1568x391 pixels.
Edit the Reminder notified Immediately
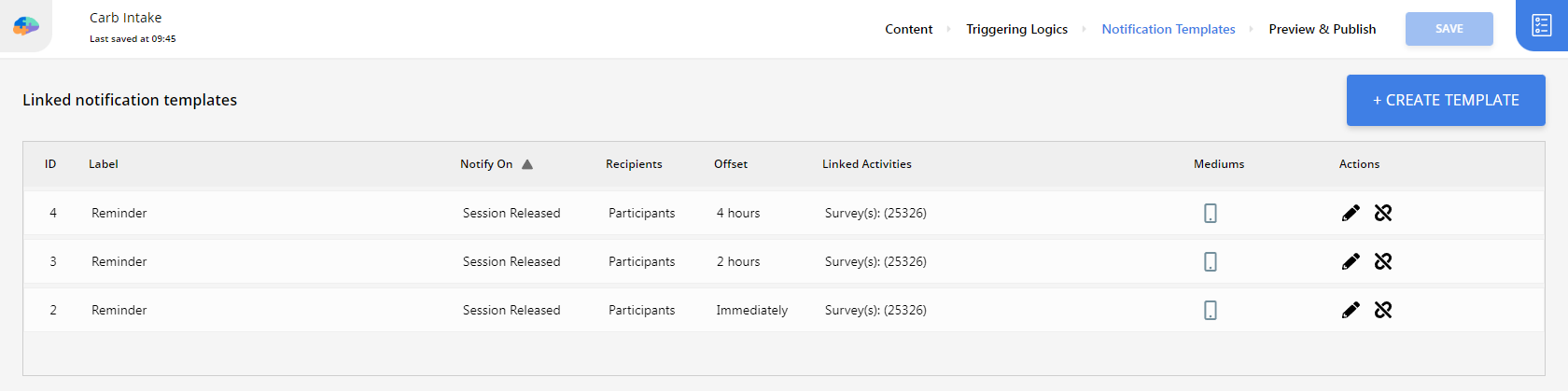pos(1351,310)
